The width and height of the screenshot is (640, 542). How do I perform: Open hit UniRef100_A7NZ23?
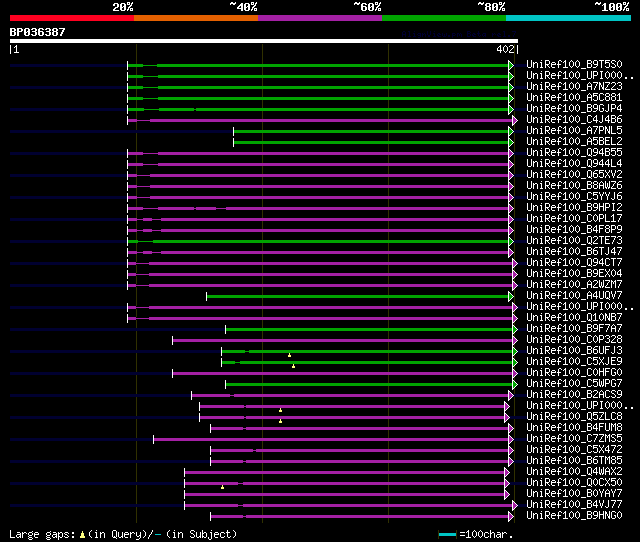tap(574, 87)
